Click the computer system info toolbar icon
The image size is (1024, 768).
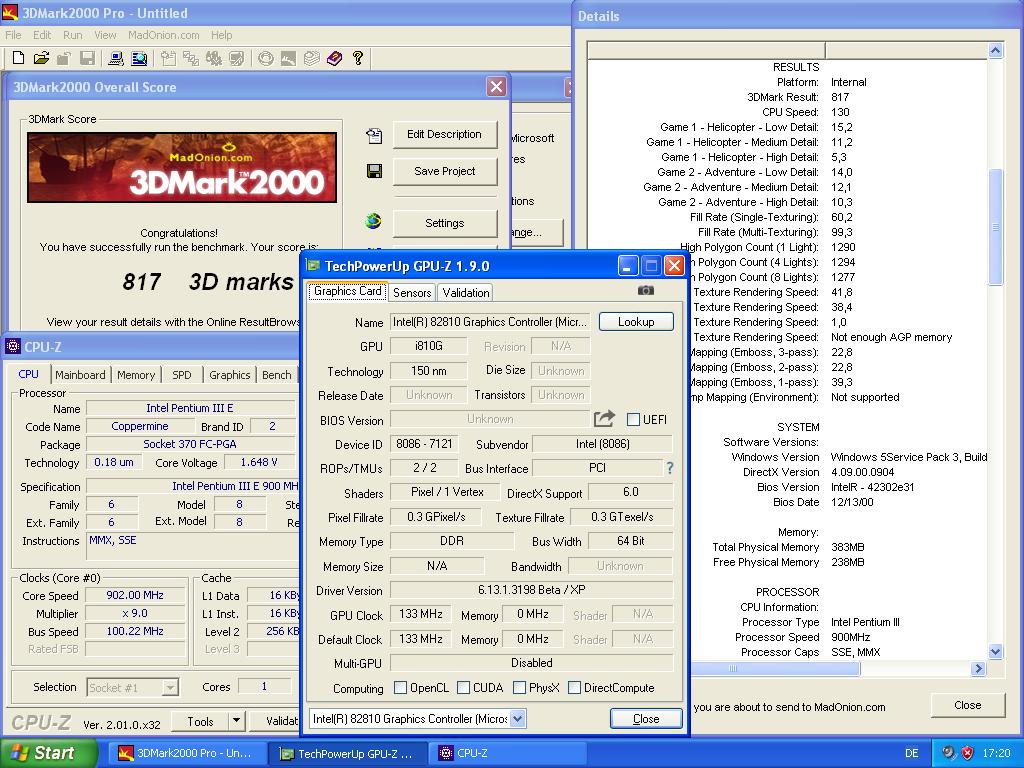point(116,58)
